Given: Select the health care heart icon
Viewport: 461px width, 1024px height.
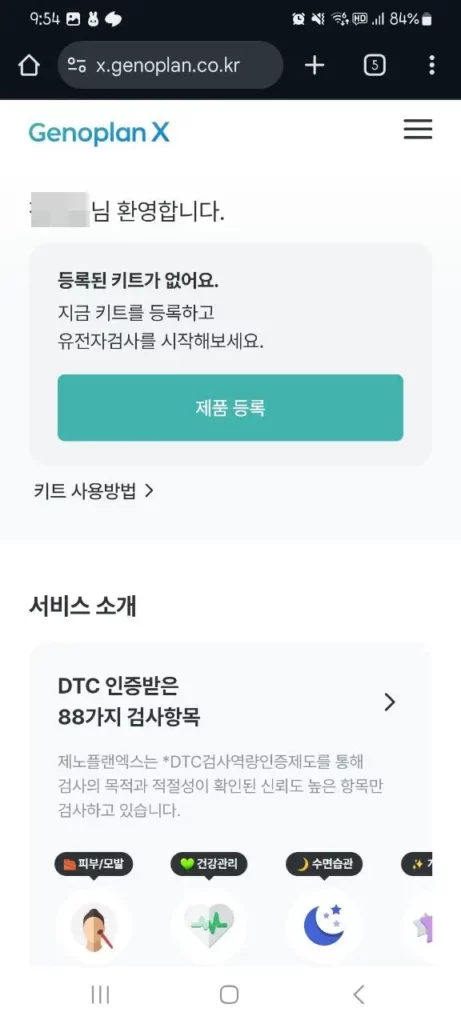Looking at the screenshot, I should [x=209, y=926].
